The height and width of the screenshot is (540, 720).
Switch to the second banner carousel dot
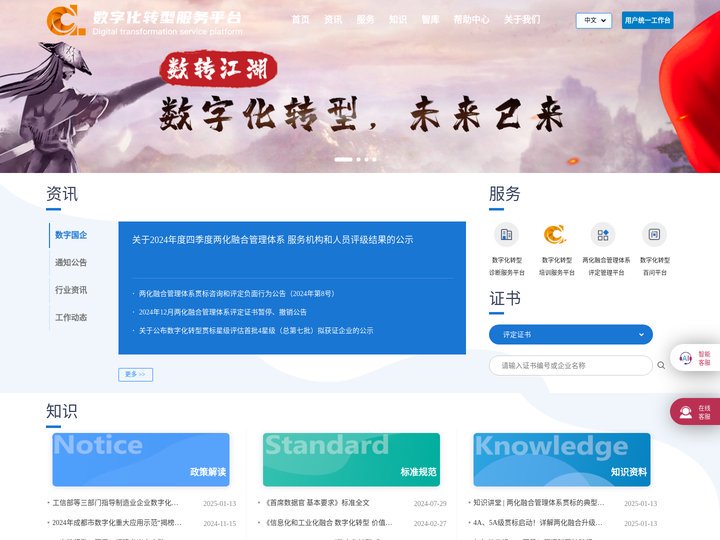click(x=359, y=159)
